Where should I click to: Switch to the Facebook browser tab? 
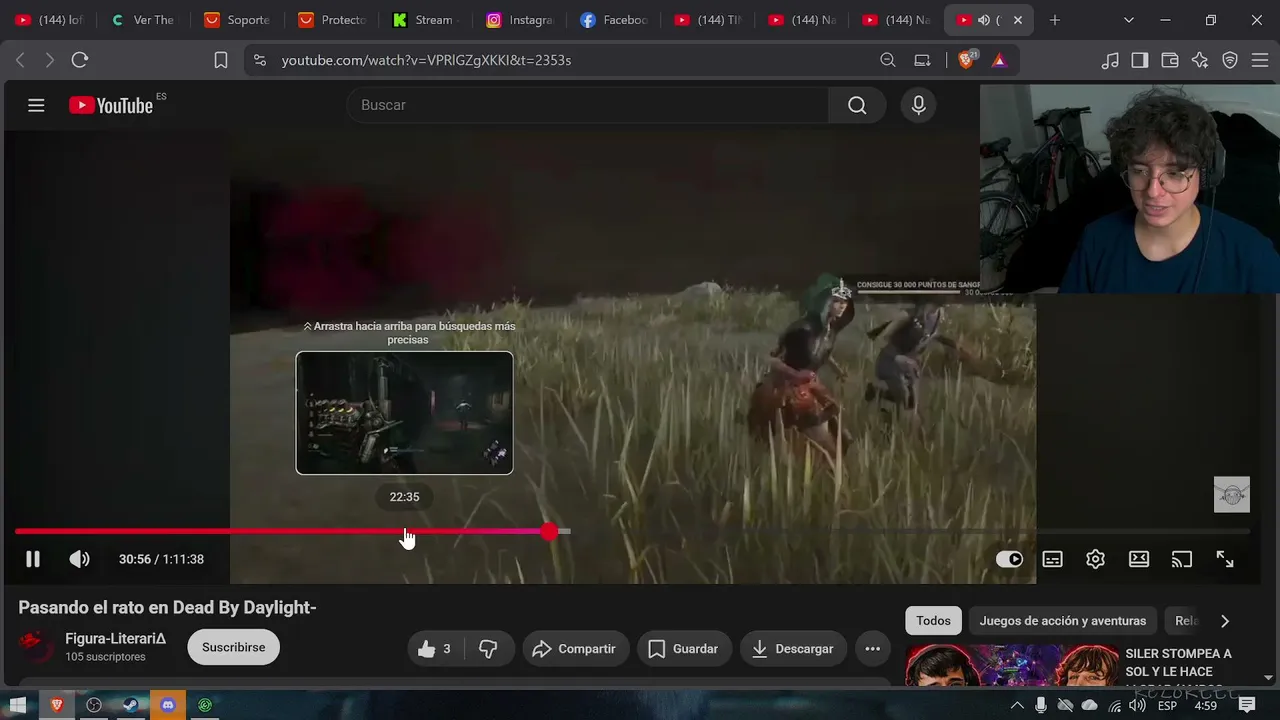(613, 20)
